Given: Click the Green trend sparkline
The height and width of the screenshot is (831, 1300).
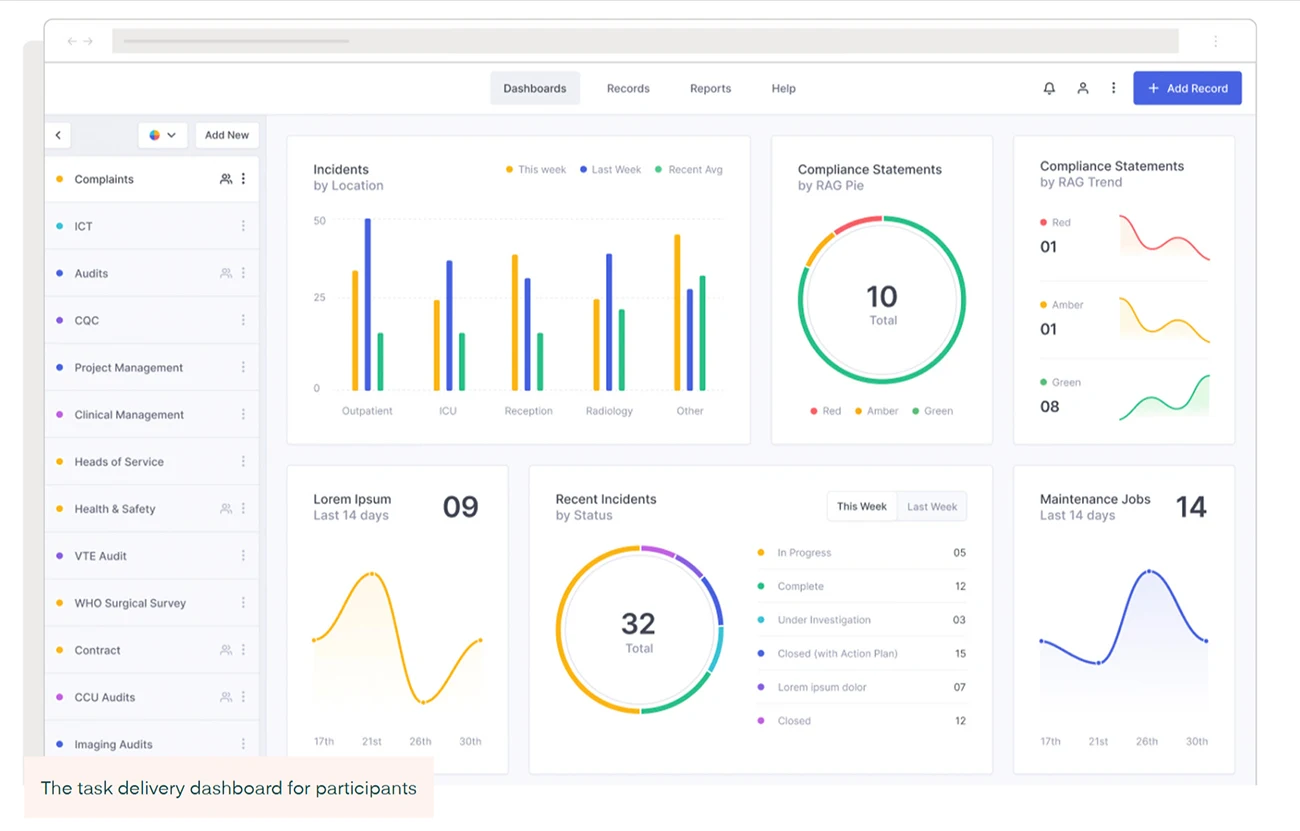Looking at the screenshot, I should (1164, 397).
